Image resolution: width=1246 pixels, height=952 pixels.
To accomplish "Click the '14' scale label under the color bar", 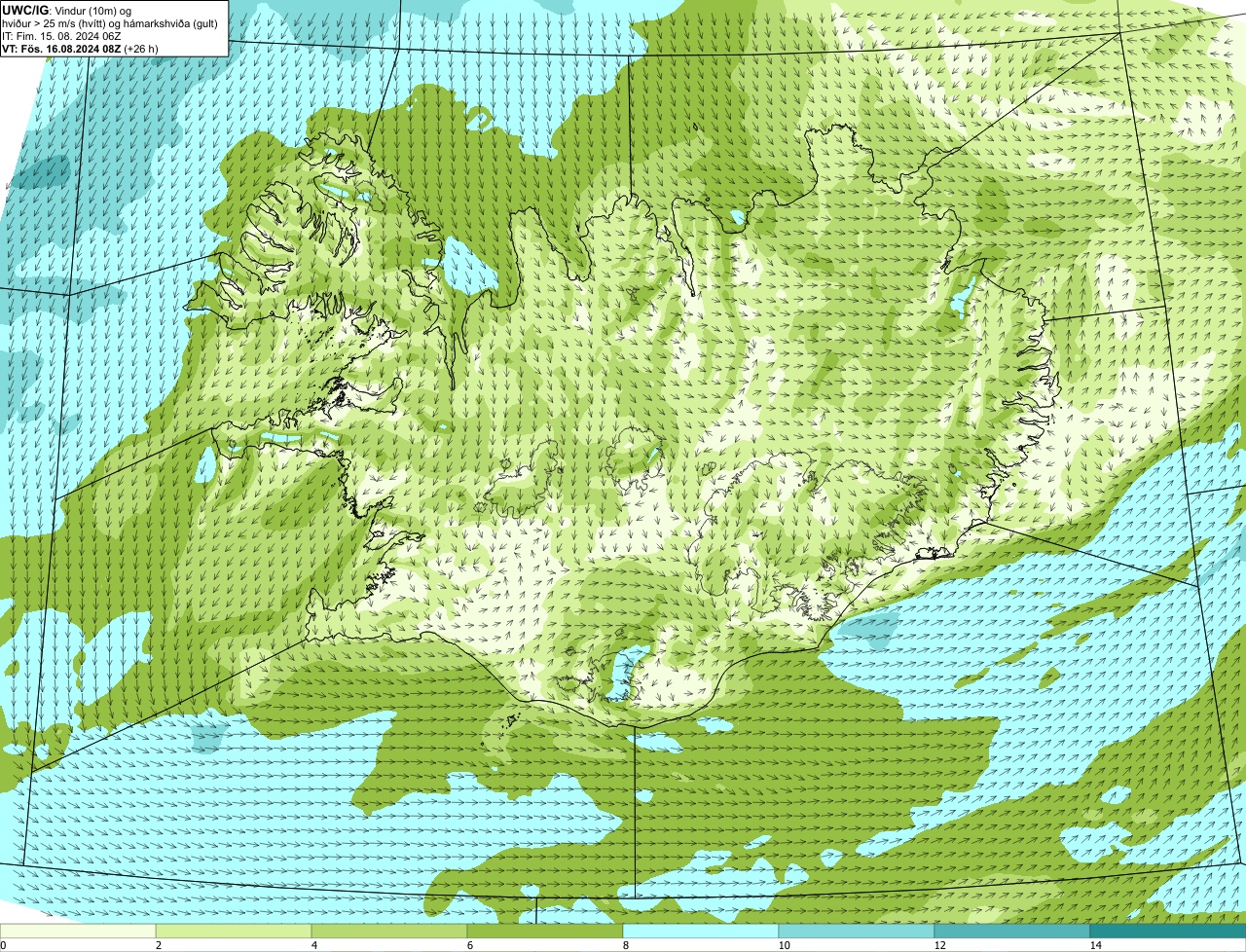I will point(1095,945).
